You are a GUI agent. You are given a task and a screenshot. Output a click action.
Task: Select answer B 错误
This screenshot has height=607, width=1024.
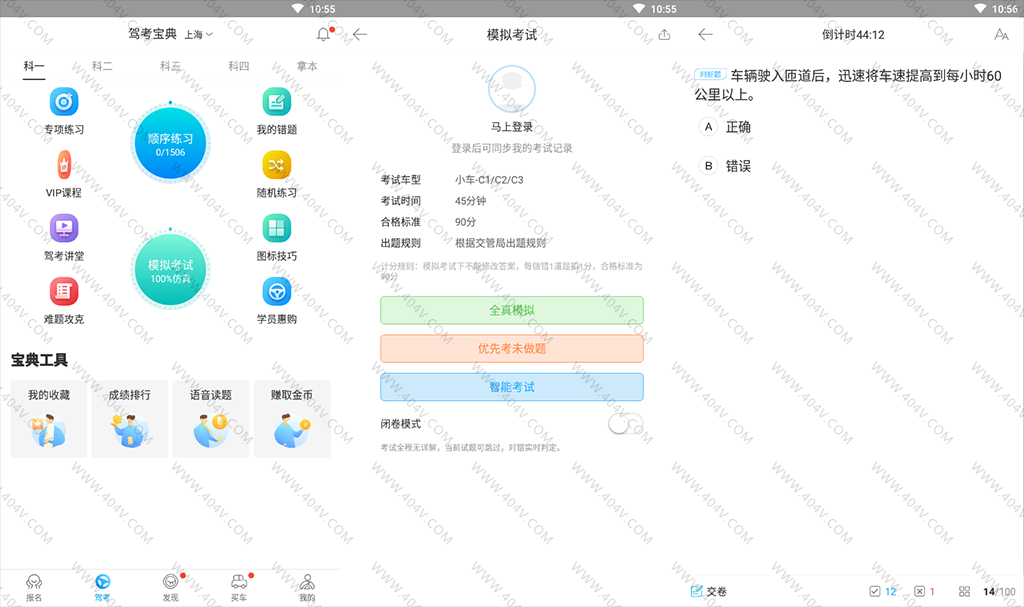709,166
